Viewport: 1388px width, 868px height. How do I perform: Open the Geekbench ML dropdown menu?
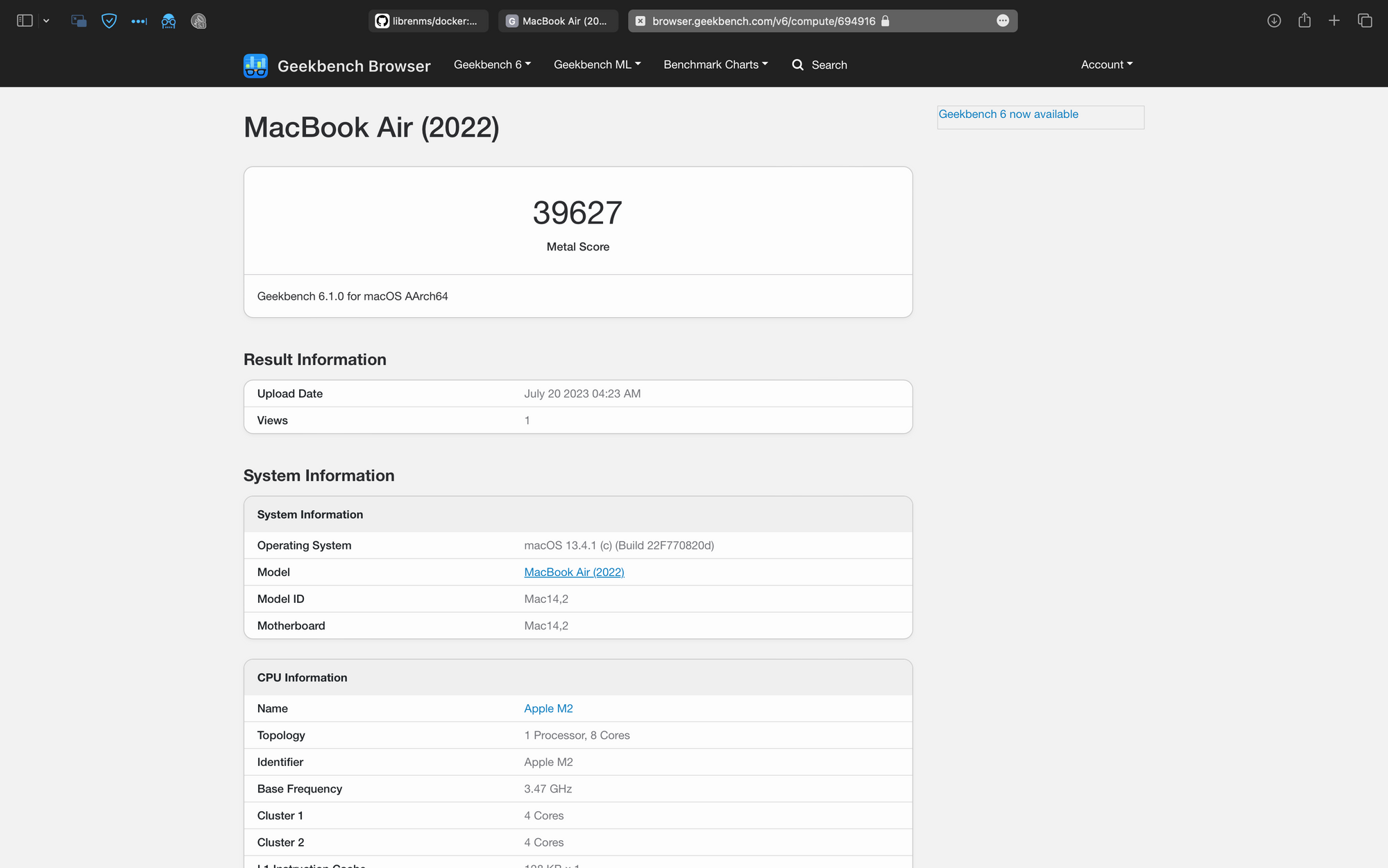click(597, 65)
